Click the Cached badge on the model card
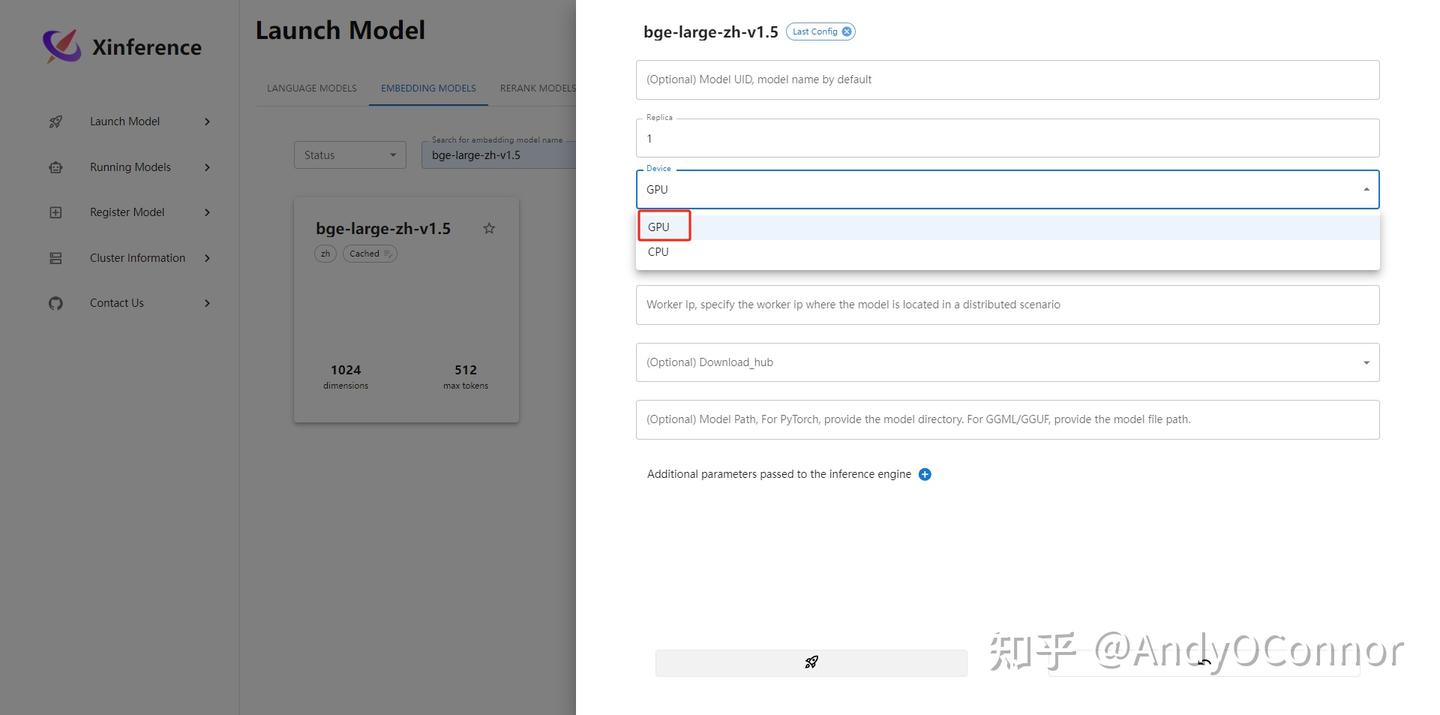The image size is (1440, 715). tap(368, 253)
